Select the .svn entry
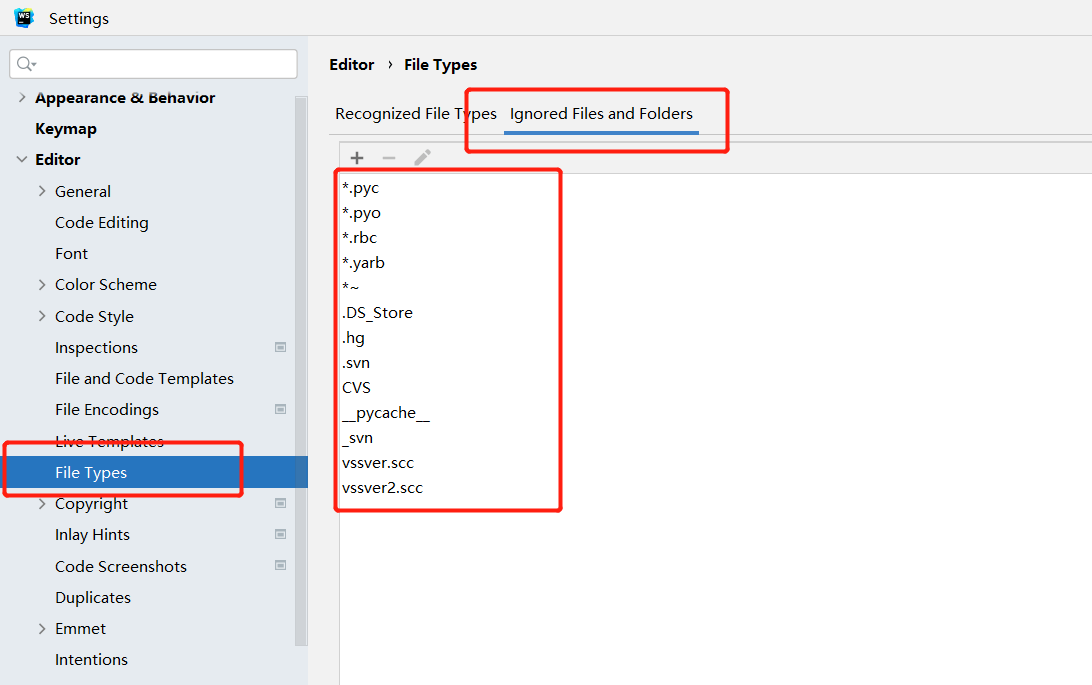The width and height of the screenshot is (1092, 685). (x=356, y=363)
